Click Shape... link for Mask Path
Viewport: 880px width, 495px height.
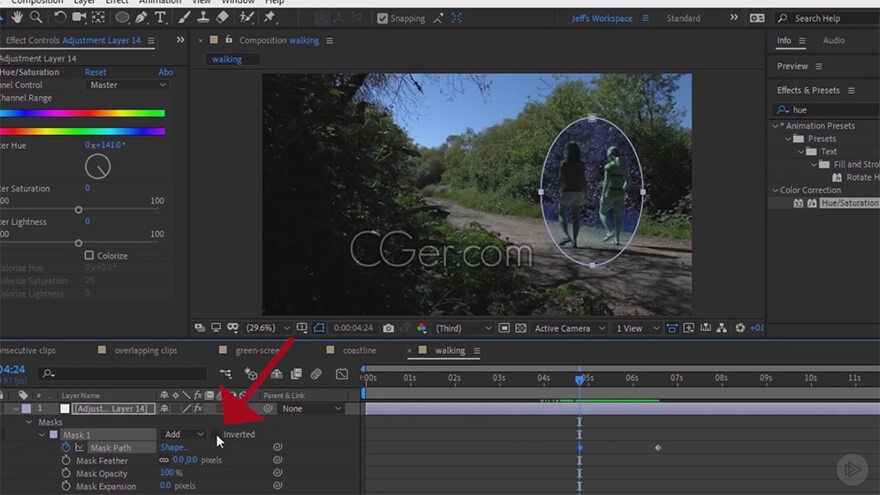(174, 447)
